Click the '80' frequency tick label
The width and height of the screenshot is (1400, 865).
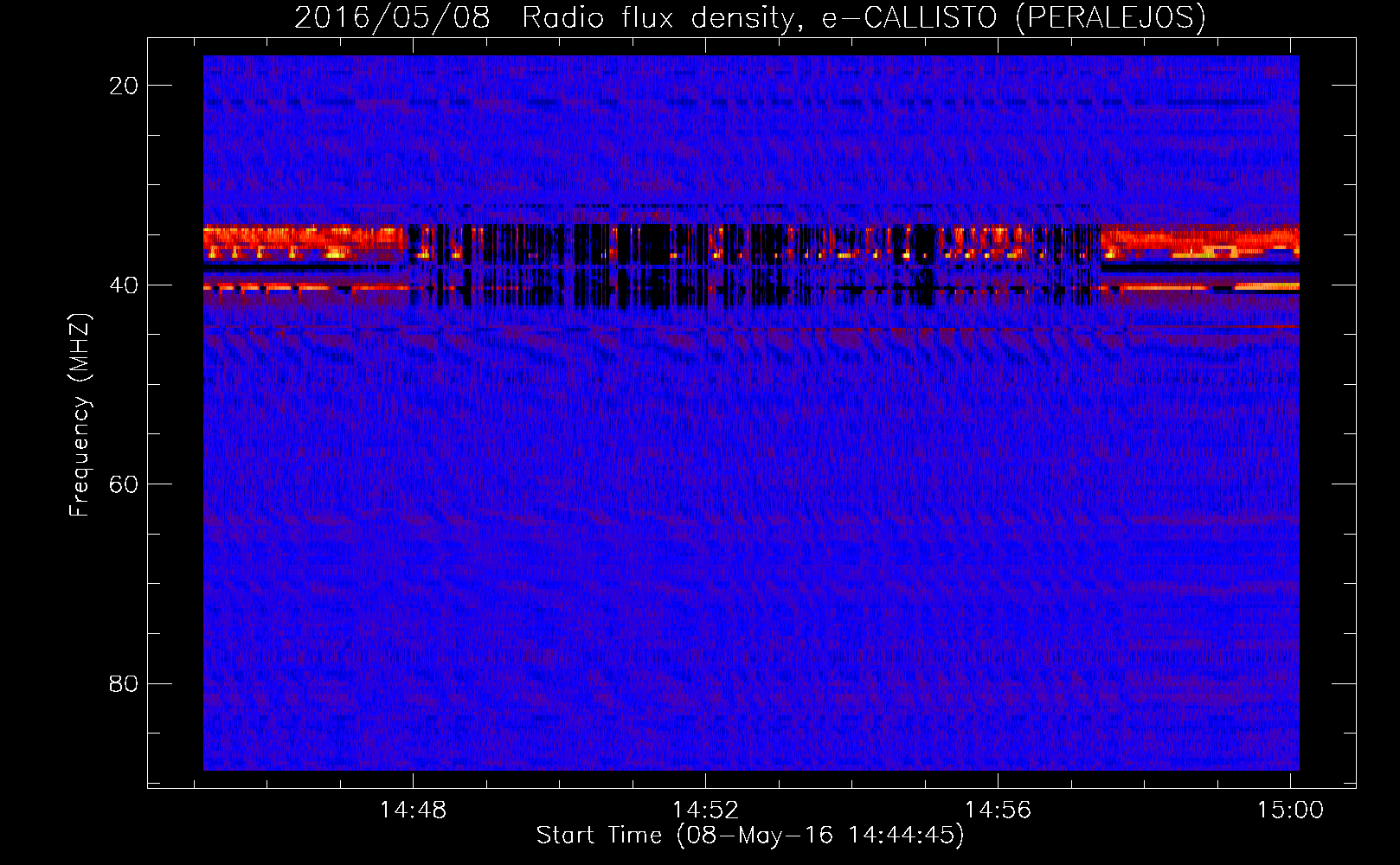(125, 683)
